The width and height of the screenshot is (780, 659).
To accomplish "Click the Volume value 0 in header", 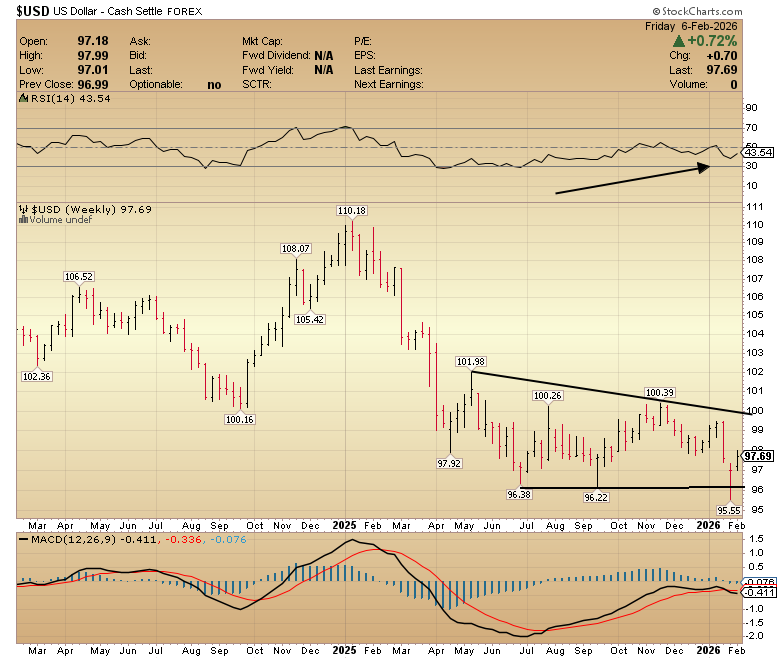I will click(734, 85).
